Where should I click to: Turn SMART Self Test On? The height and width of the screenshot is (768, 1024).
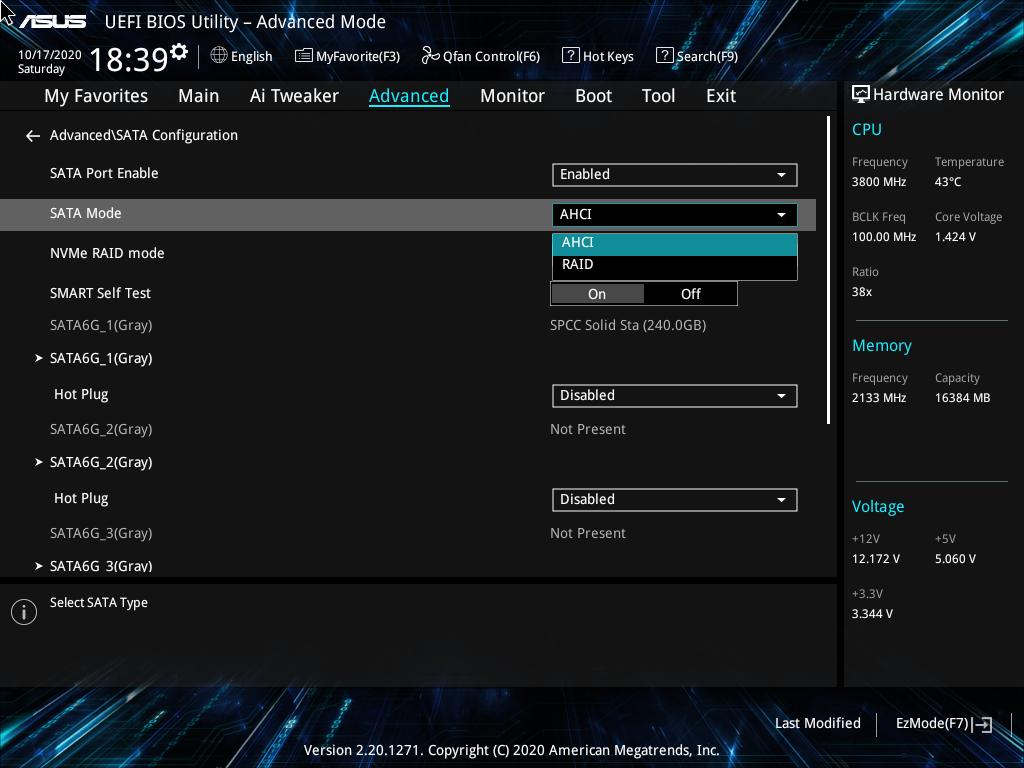597,294
